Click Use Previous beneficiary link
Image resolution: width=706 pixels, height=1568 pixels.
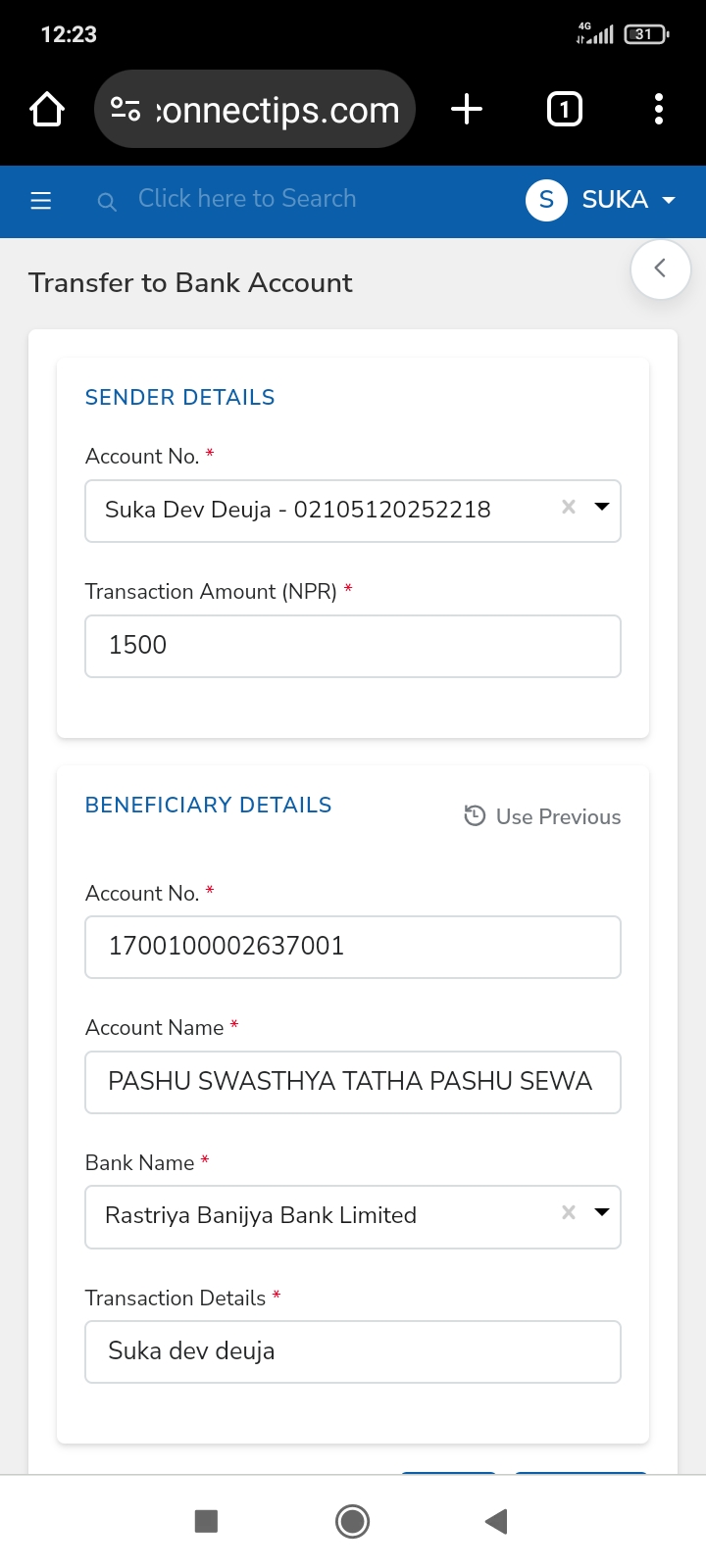[x=542, y=816]
